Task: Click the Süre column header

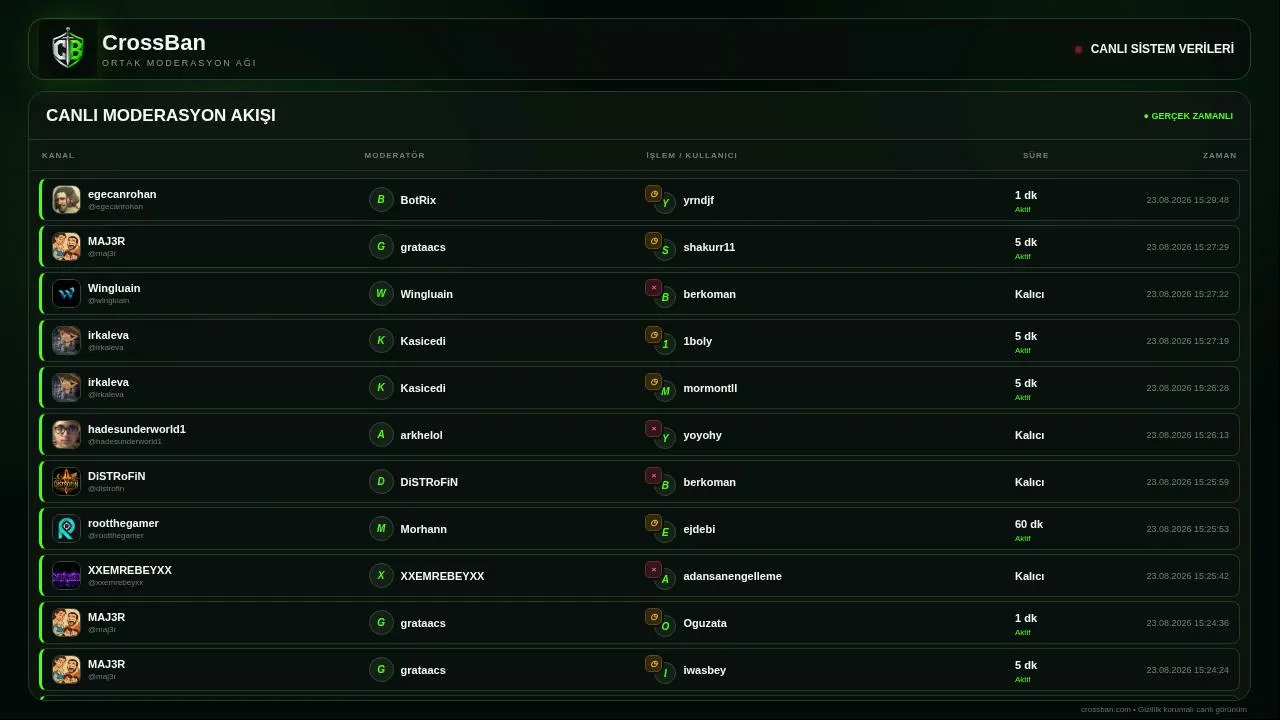Action: (1035, 155)
